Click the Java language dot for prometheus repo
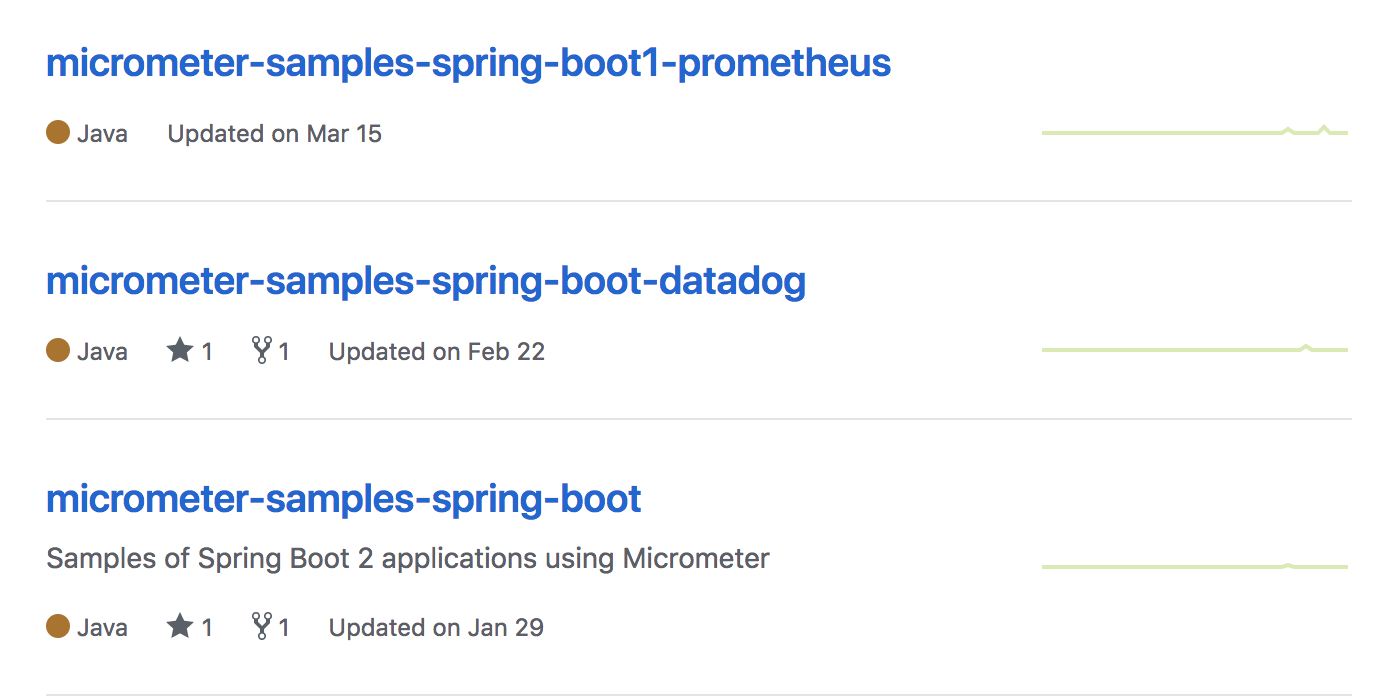The image size is (1392, 698). pyautogui.click(x=58, y=131)
